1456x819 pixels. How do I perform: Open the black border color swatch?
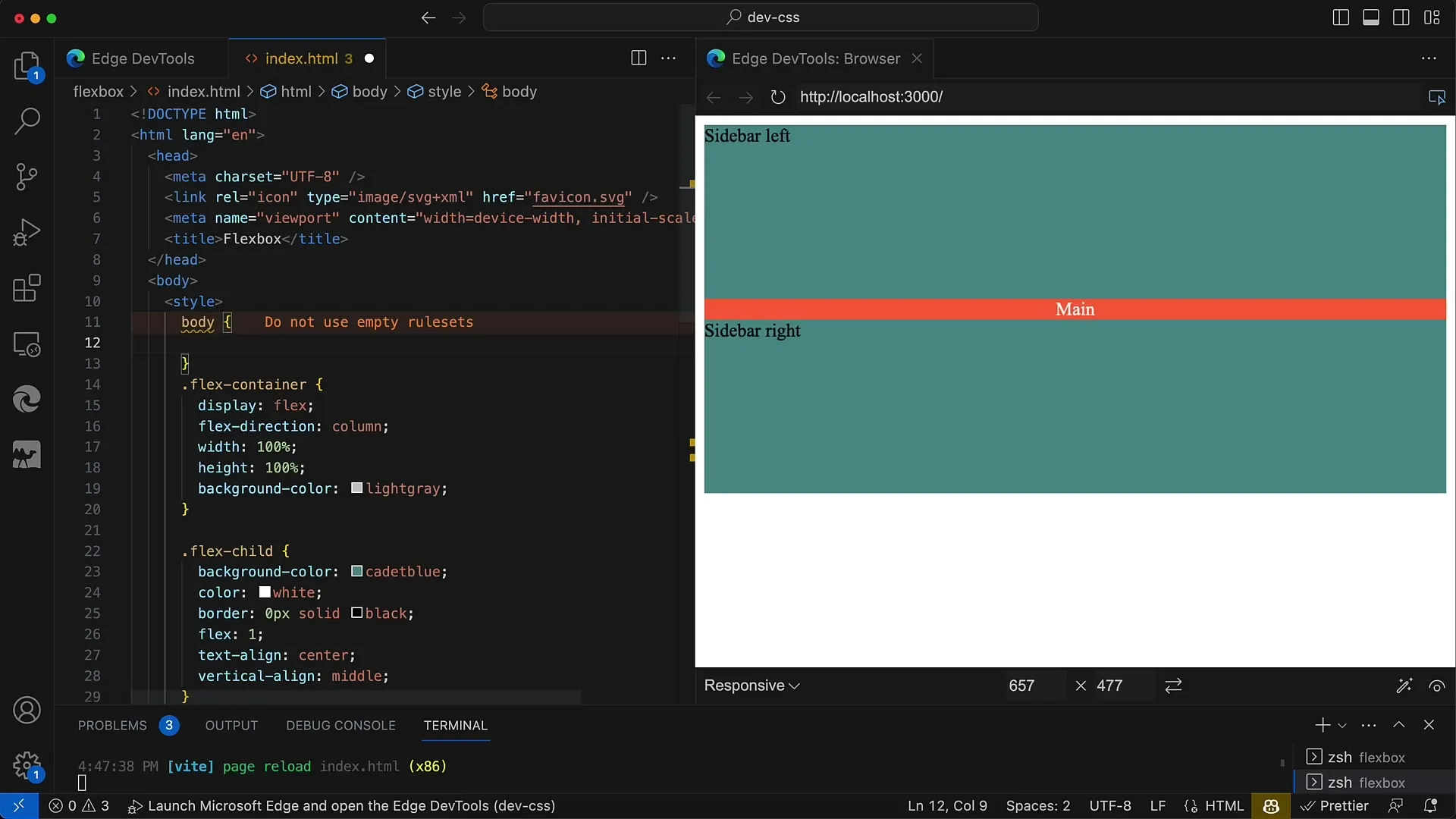[356, 613]
